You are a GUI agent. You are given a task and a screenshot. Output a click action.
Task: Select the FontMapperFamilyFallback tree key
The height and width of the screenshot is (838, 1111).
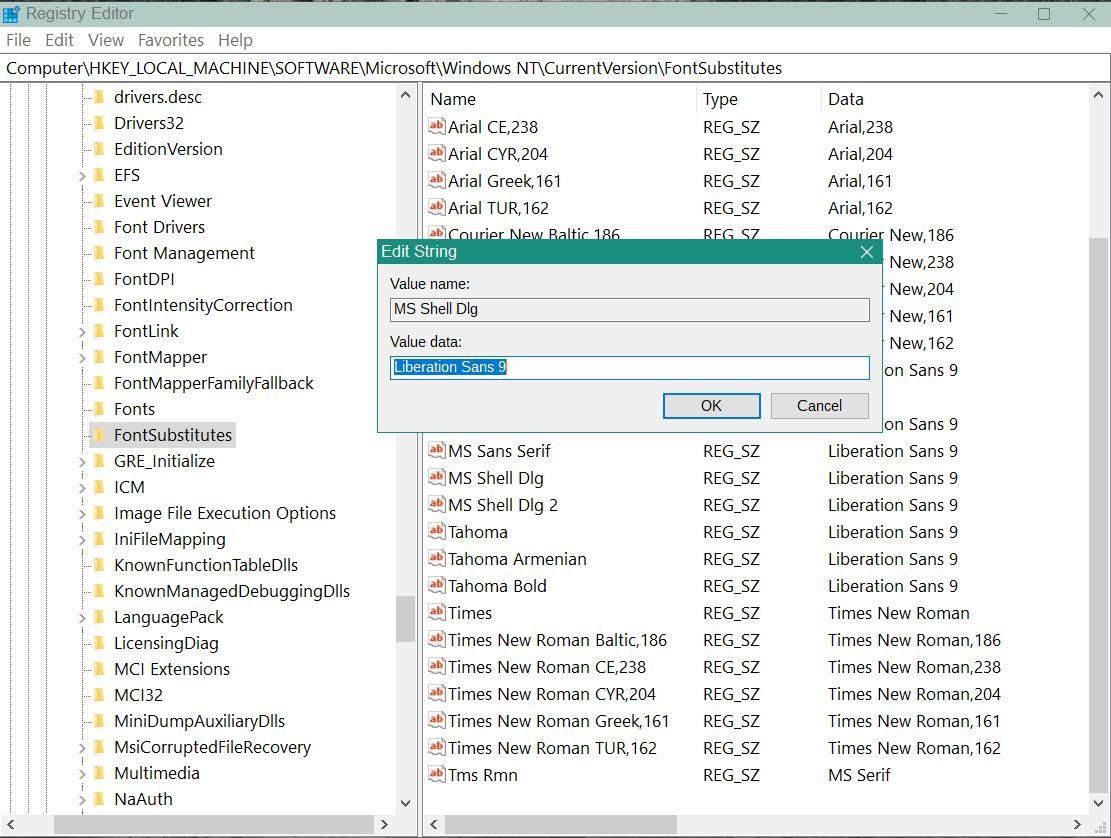tap(214, 383)
